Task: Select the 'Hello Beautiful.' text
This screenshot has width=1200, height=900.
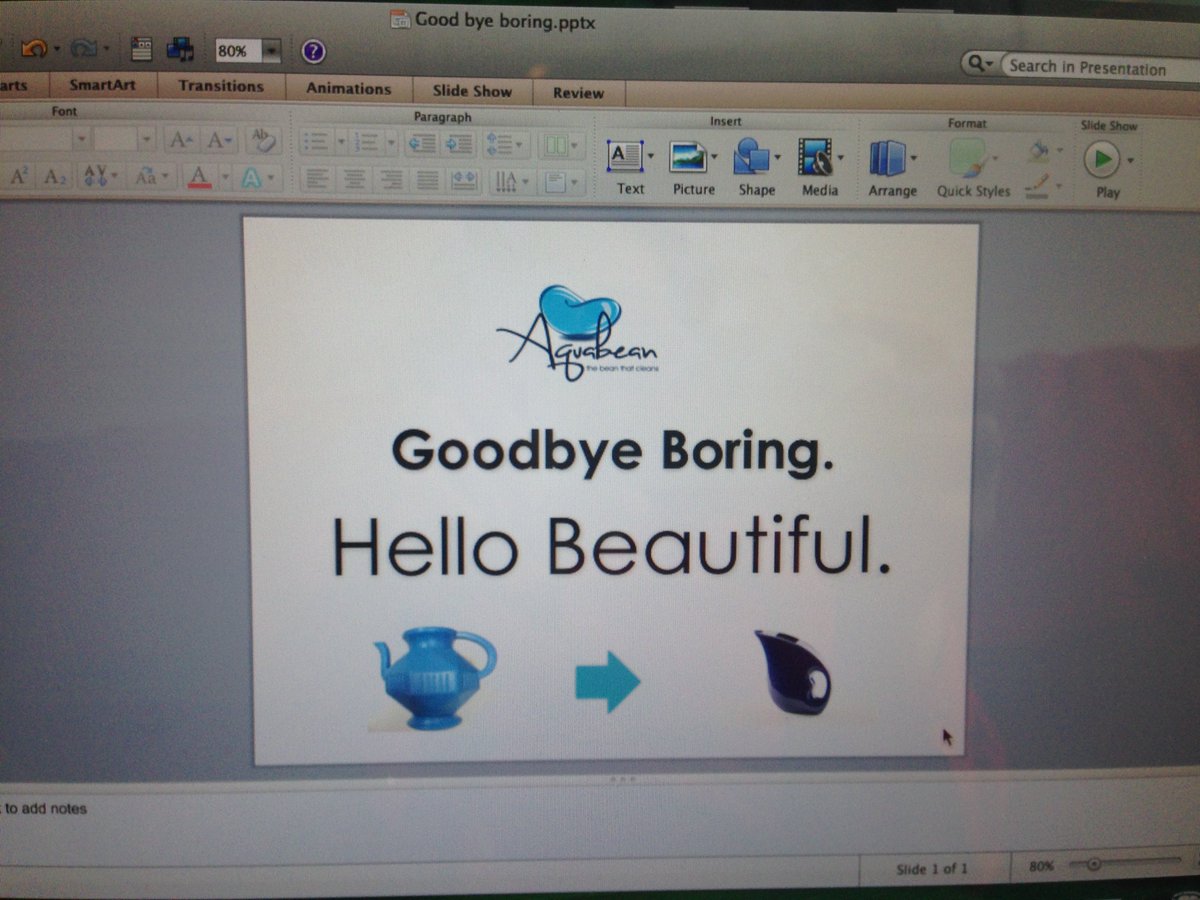Action: [x=610, y=546]
